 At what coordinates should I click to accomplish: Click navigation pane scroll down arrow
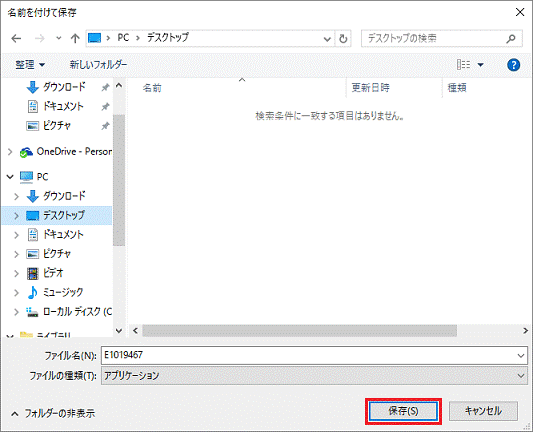tap(119, 330)
